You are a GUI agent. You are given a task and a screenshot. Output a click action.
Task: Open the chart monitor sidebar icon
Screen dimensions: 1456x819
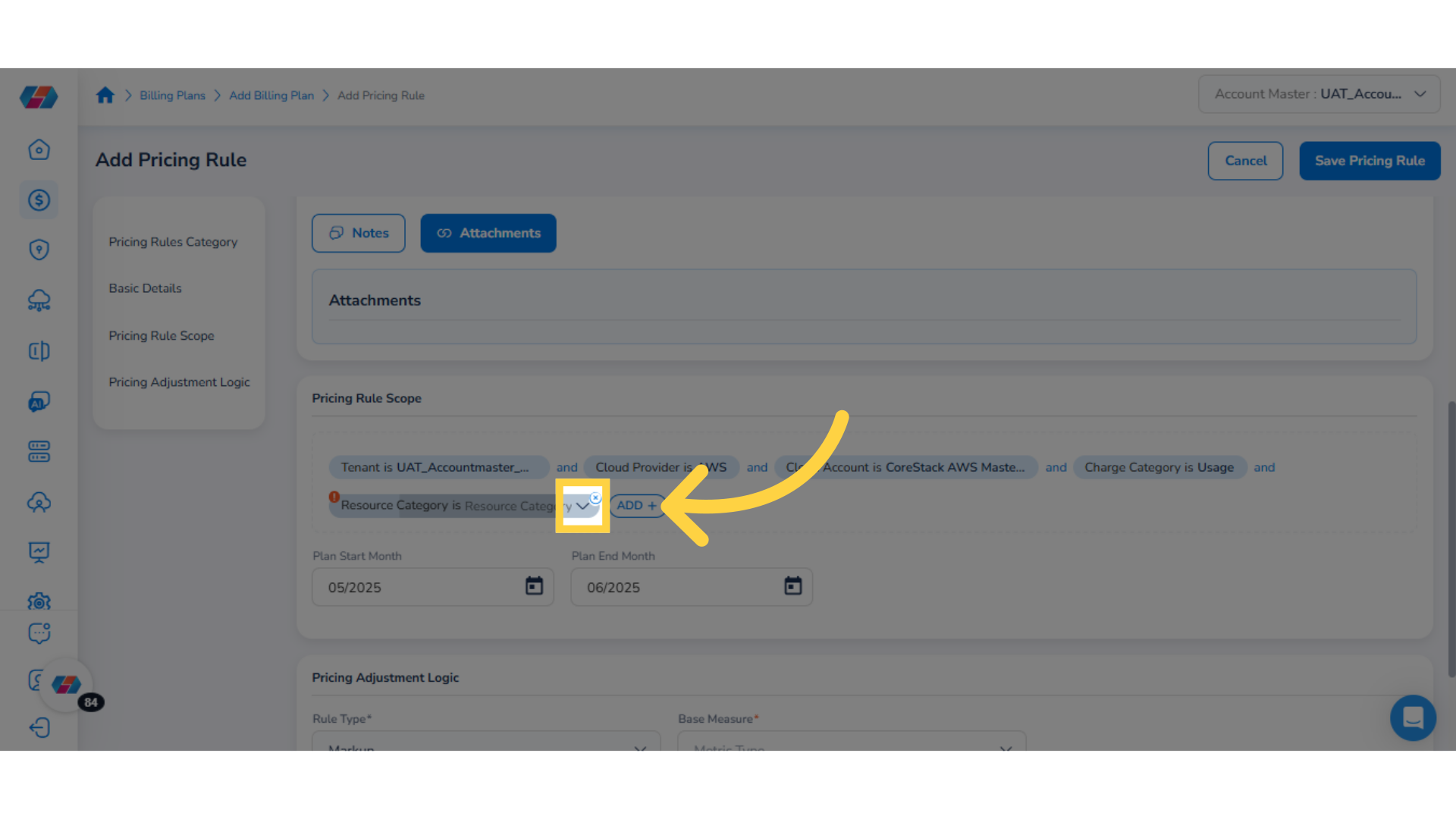tap(39, 552)
